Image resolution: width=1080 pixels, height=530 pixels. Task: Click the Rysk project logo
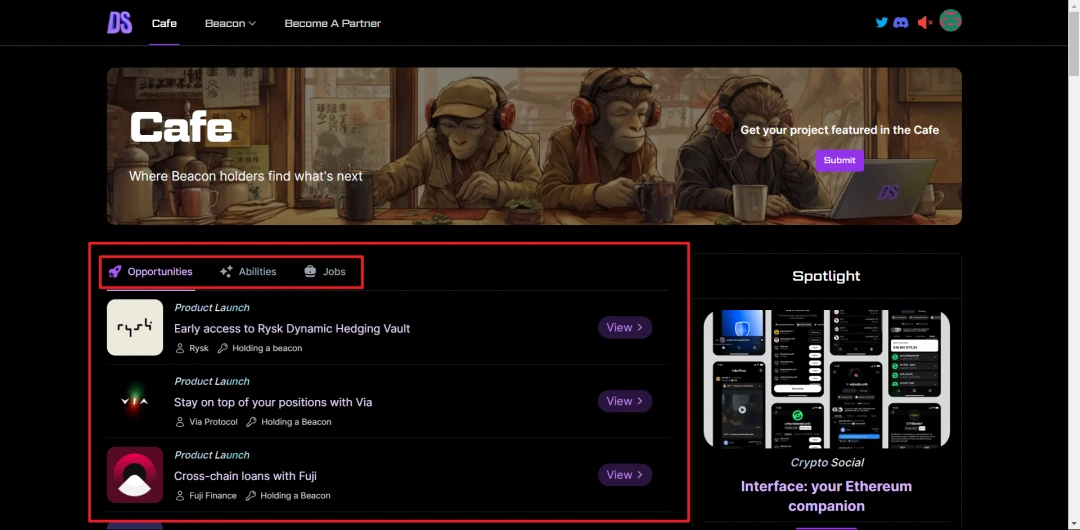pyautogui.click(x=135, y=327)
